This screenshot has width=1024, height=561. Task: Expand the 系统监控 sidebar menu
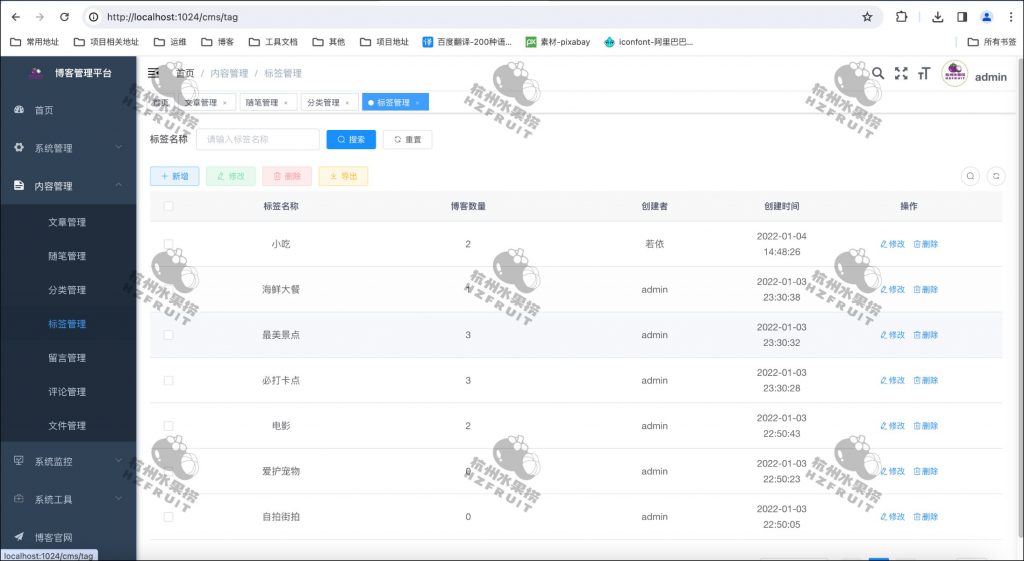[x=68, y=462]
